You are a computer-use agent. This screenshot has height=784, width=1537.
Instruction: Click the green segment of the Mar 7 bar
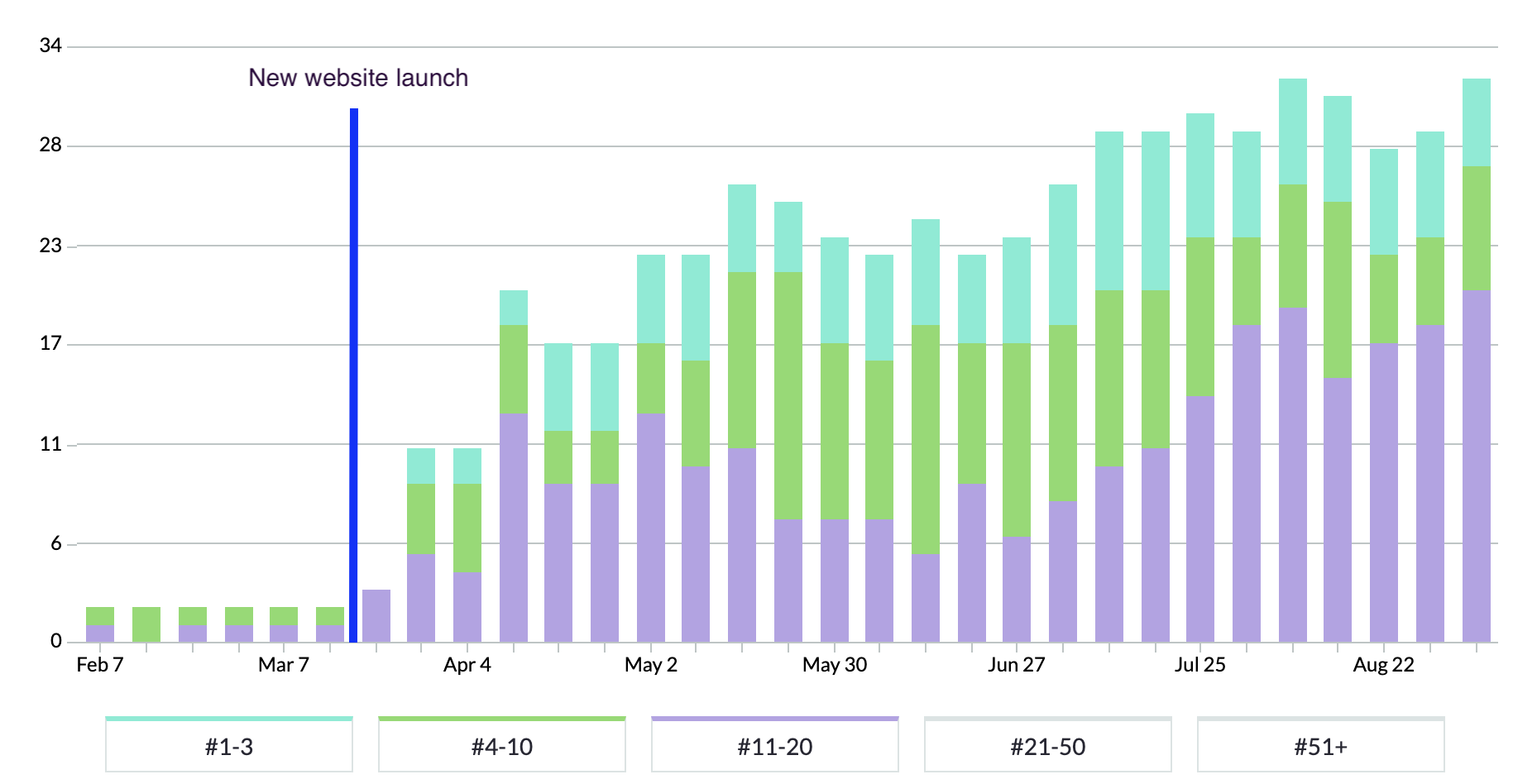pyautogui.click(x=284, y=615)
